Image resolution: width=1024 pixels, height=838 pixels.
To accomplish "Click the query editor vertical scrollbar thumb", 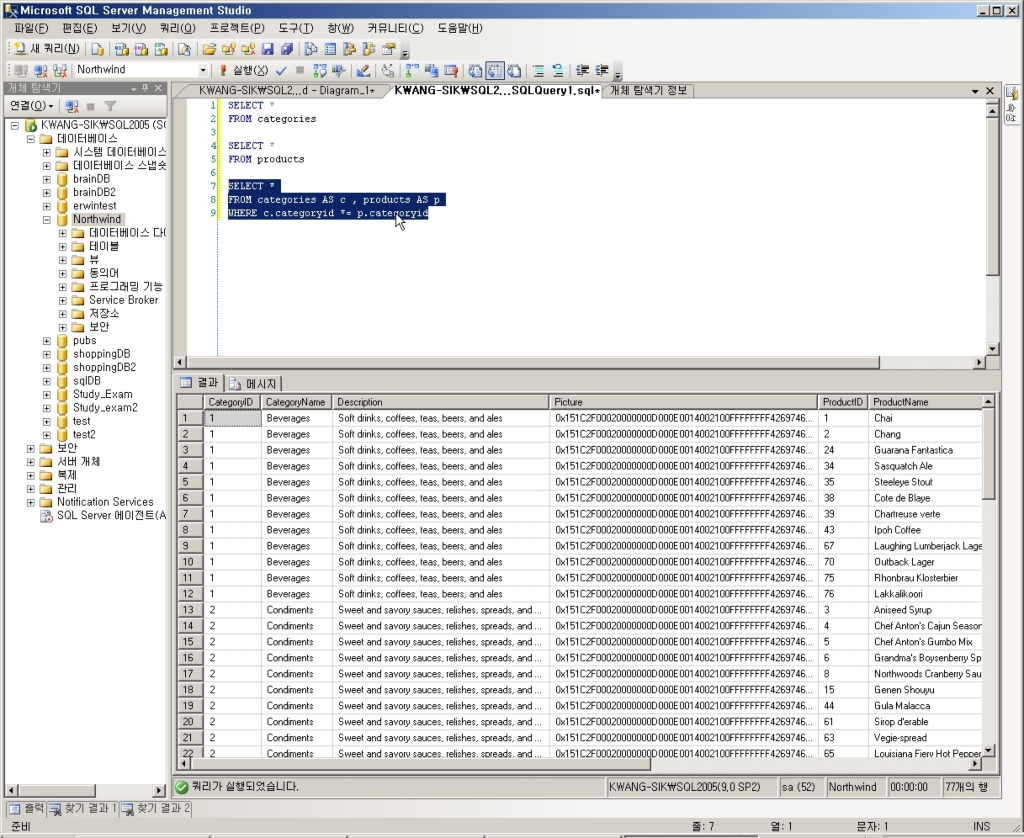I will tap(992, 196).
